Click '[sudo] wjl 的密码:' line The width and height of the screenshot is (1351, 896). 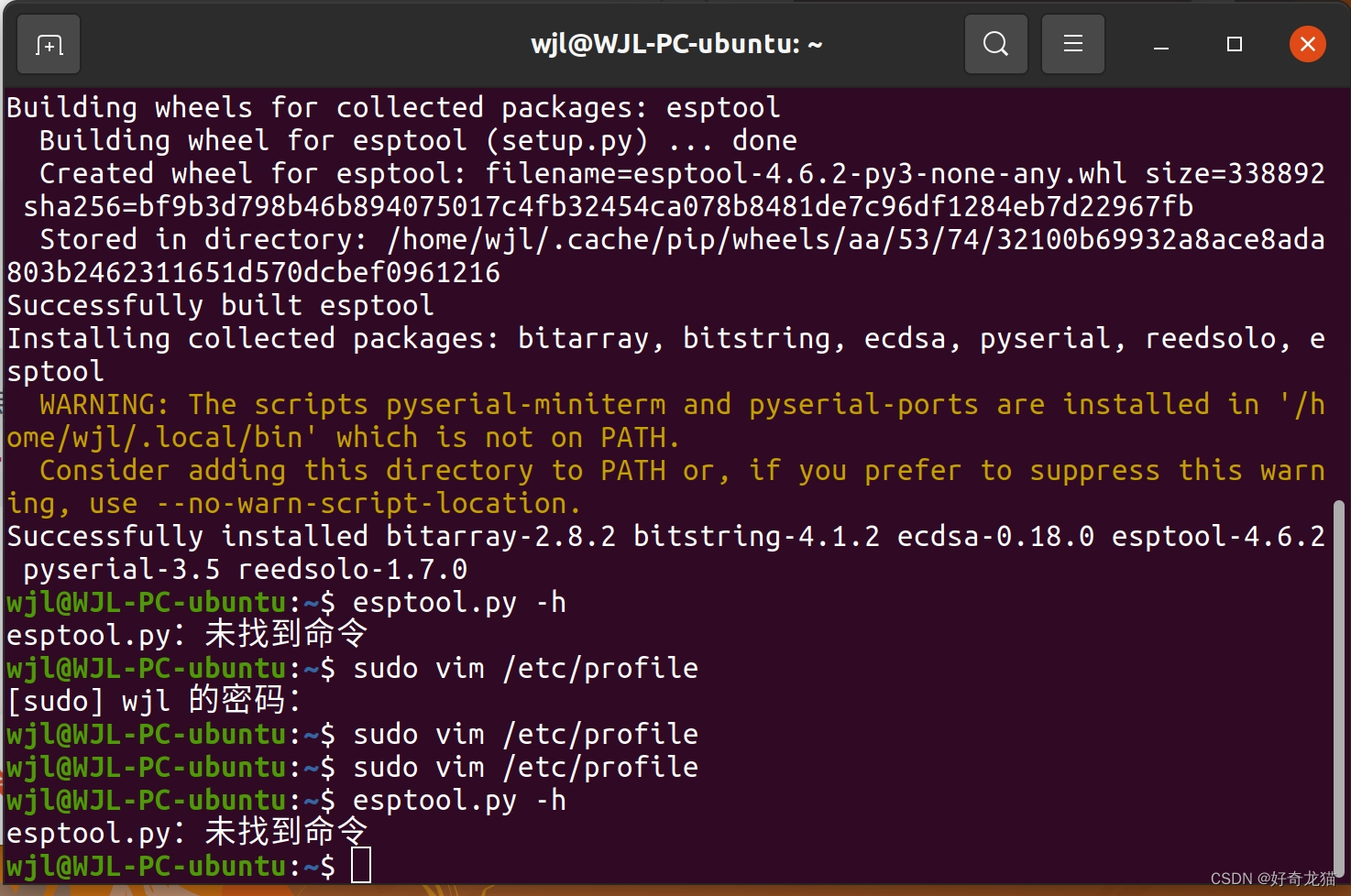[x=154, y=701]
